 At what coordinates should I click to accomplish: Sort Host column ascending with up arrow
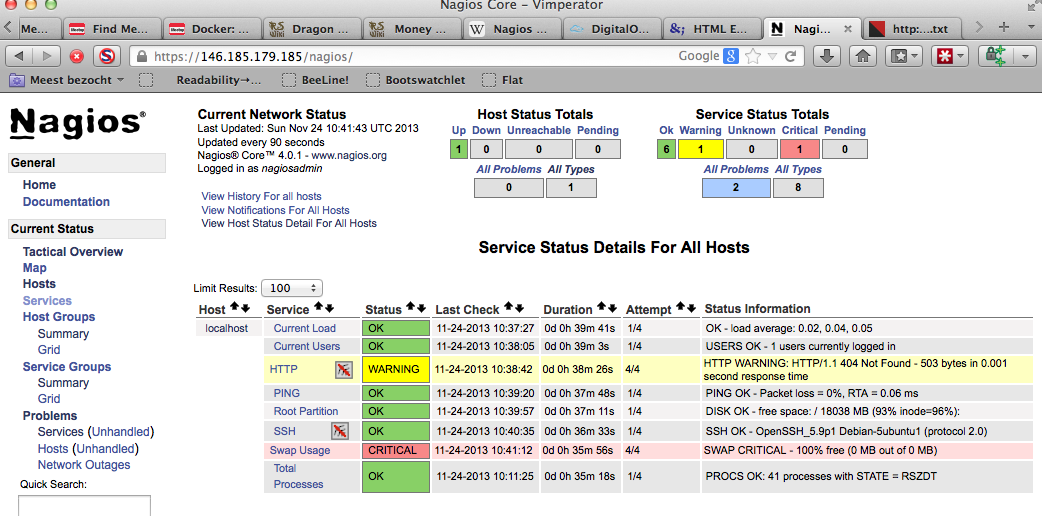point(234,308)
